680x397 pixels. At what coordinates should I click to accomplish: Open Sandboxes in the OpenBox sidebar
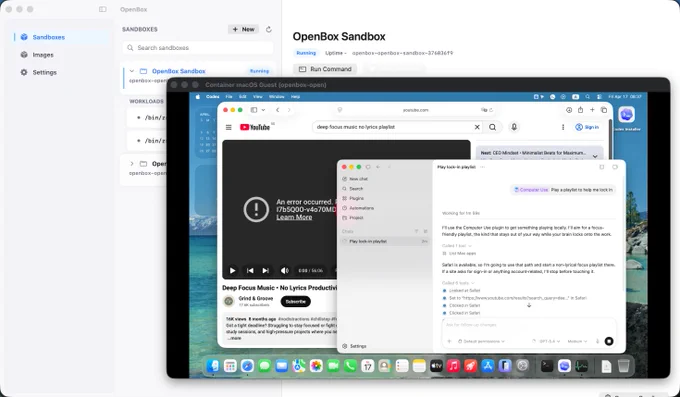tap(61, 37)
